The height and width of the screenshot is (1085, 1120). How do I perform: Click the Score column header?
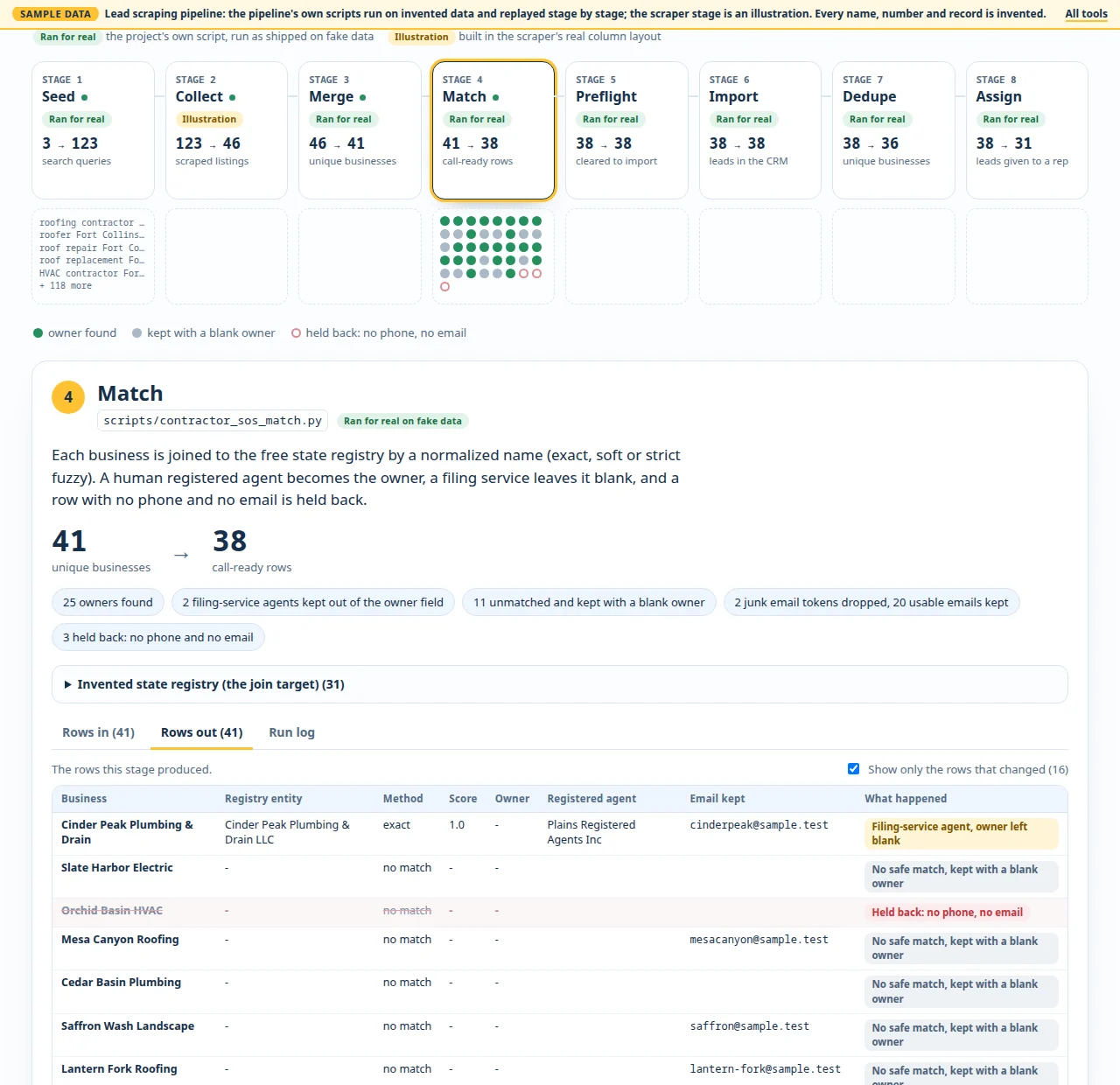pyautogui.click(x=463, y=799)
